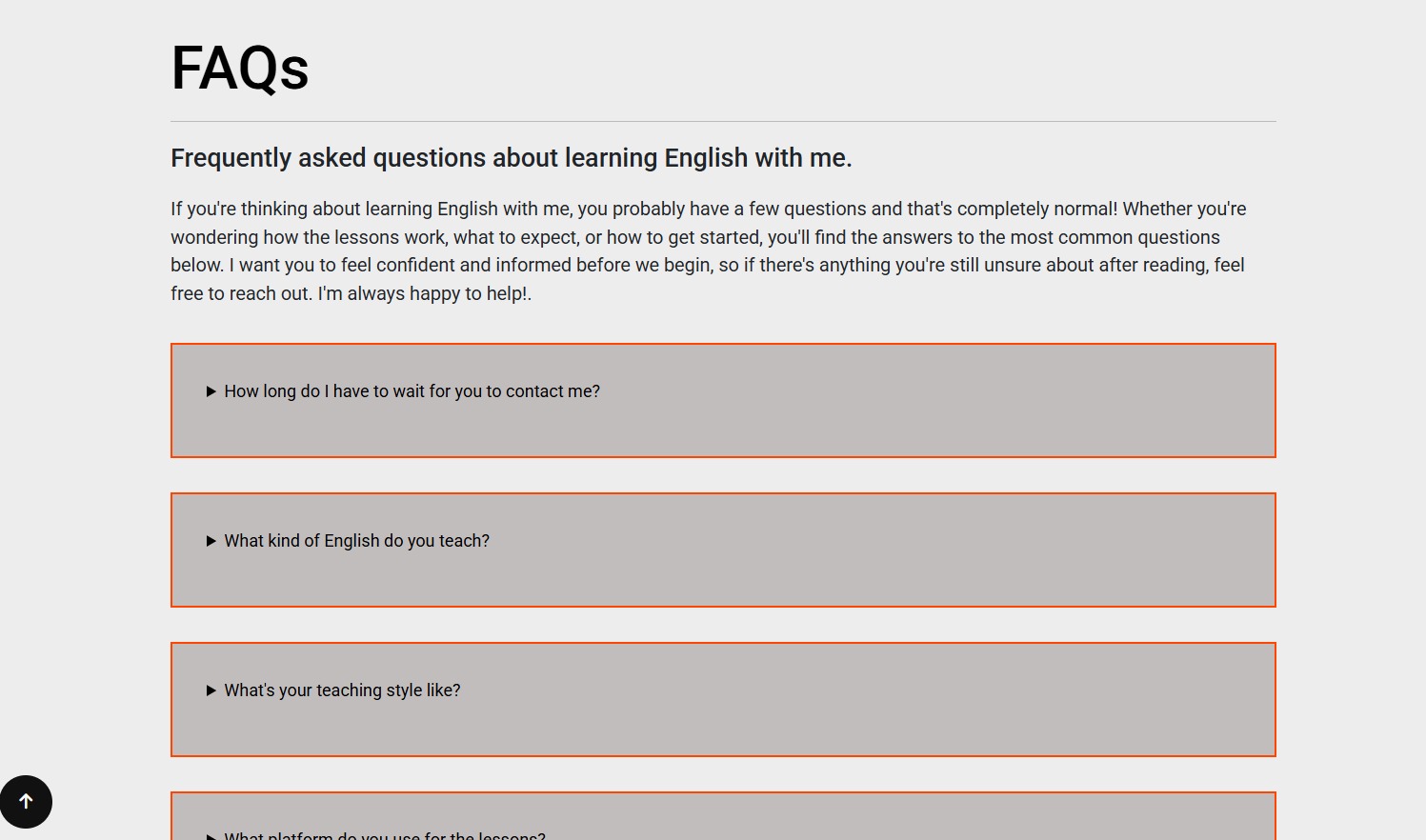The width and height of the screenshot is (1426, 840).
Task: Click the 'I'm always happy to help!' sentence
Action: click(424, 294)
